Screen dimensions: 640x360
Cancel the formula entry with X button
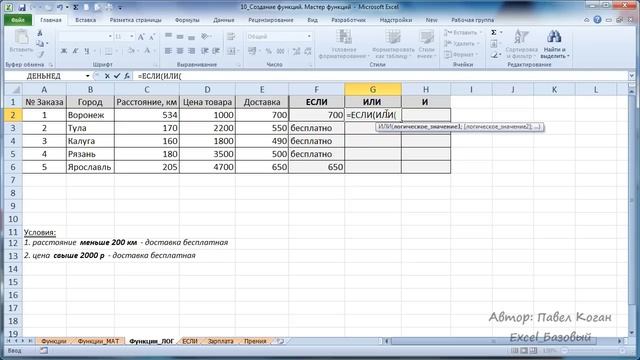(107, 76)
